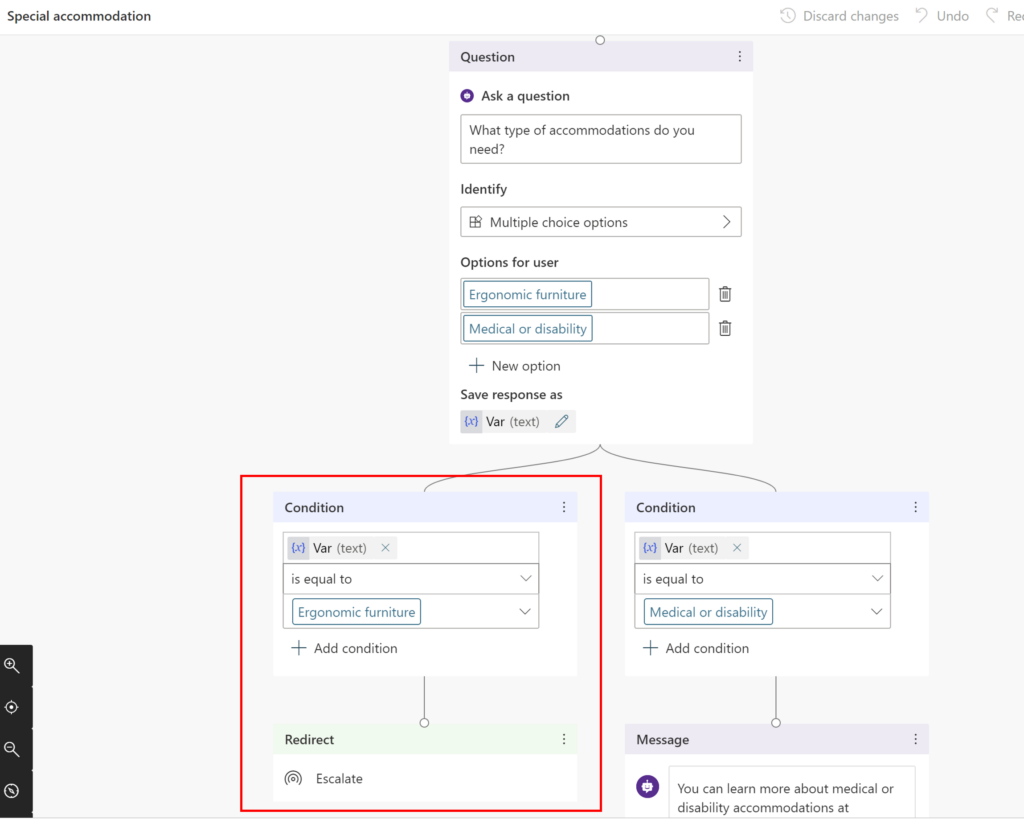Remove Var variable from the left Condition
The image size is (1024, 819).
point(386,548)
